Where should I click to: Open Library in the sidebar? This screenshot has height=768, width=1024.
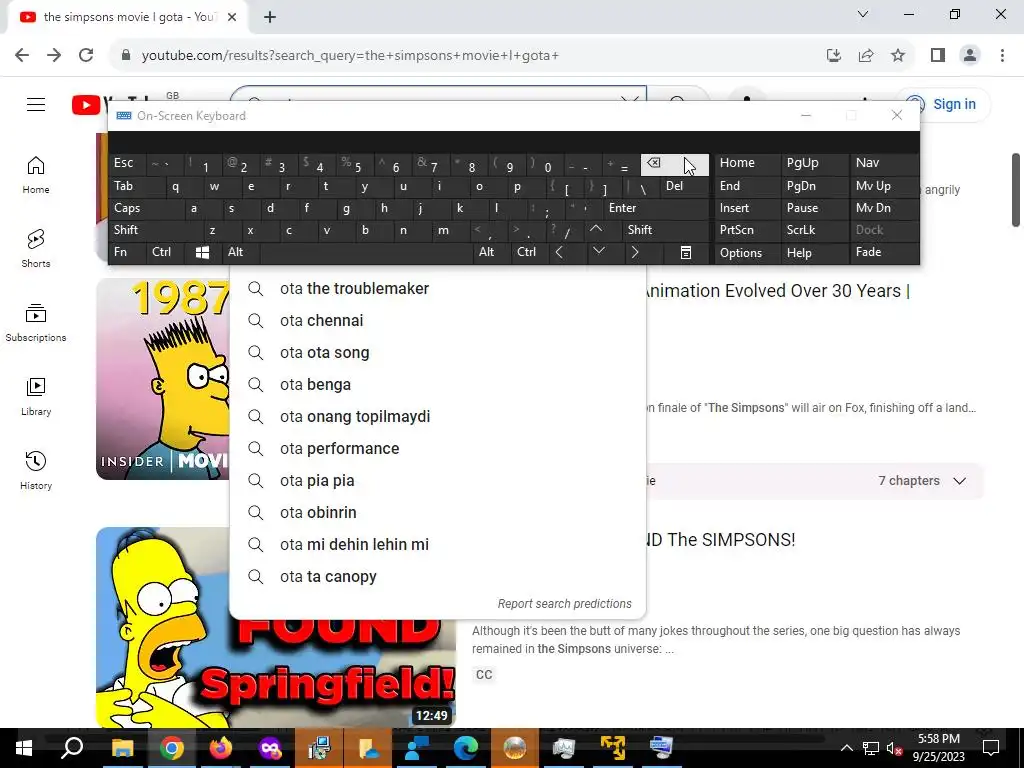tap(36, 396)
